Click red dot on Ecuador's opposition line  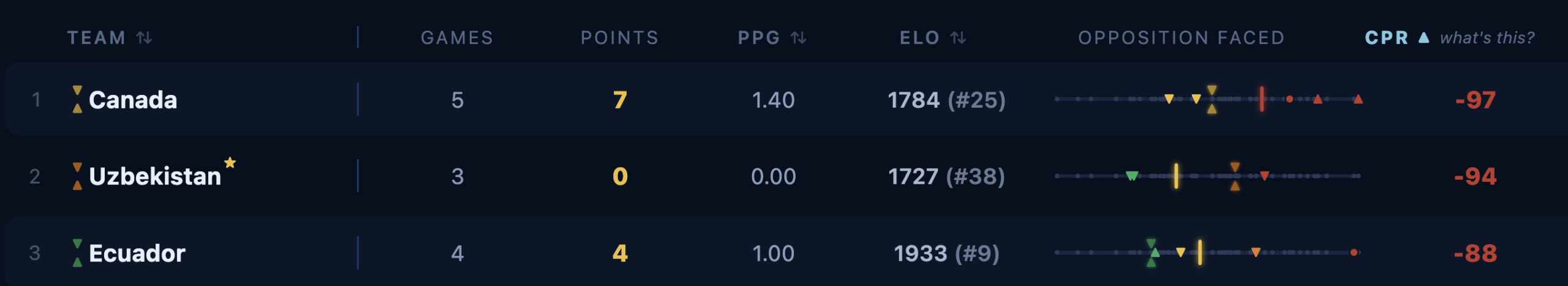point(1354,252)
